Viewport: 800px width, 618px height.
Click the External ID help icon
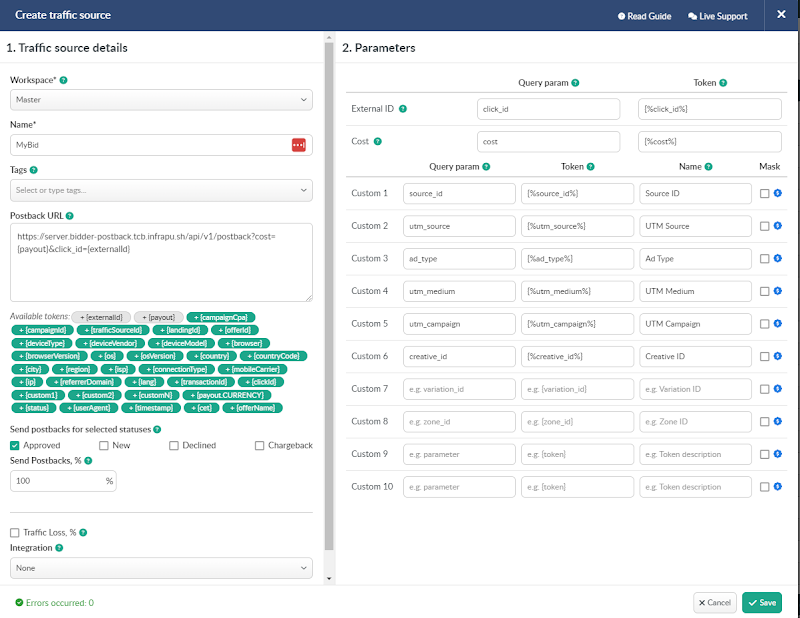(403, 109)
